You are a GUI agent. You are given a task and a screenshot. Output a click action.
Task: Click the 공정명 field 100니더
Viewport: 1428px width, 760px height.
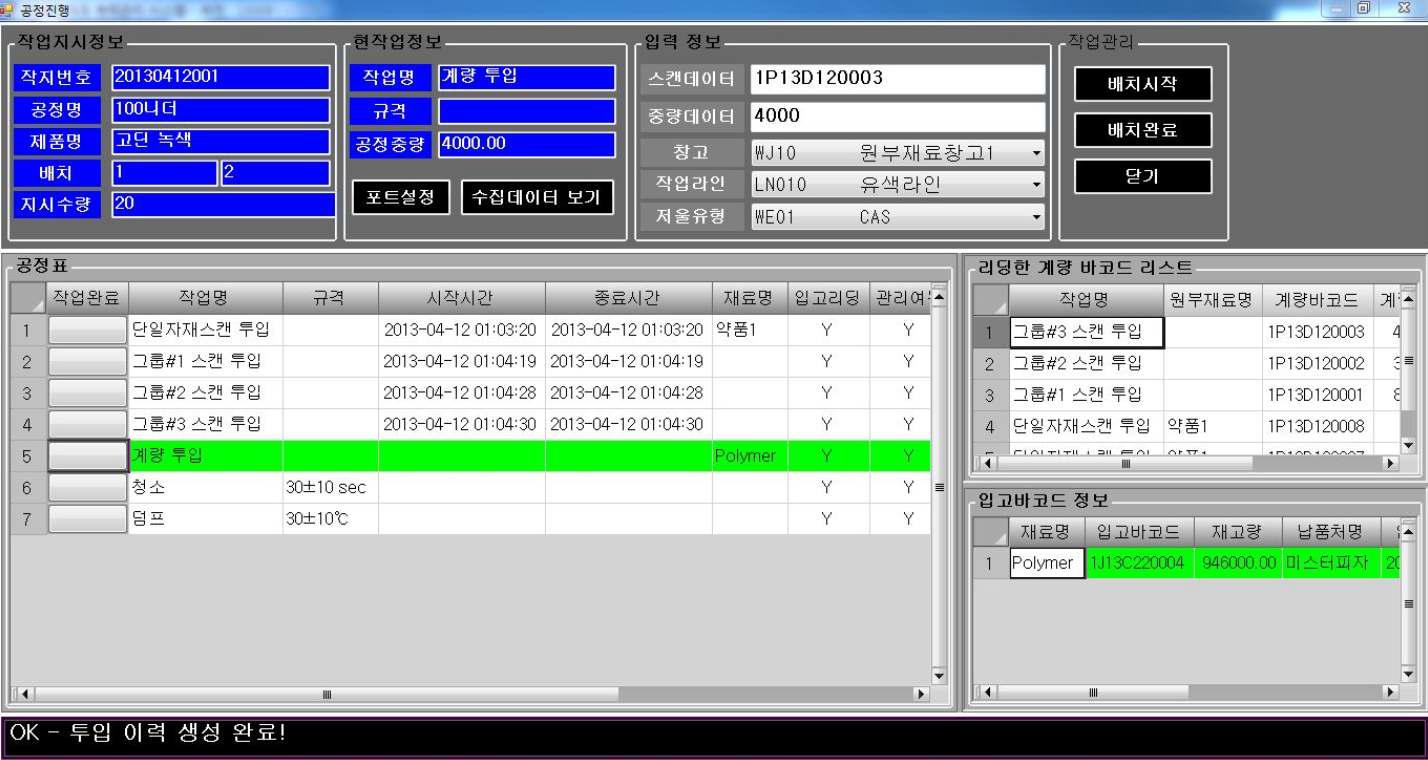[x=221, y=109]
